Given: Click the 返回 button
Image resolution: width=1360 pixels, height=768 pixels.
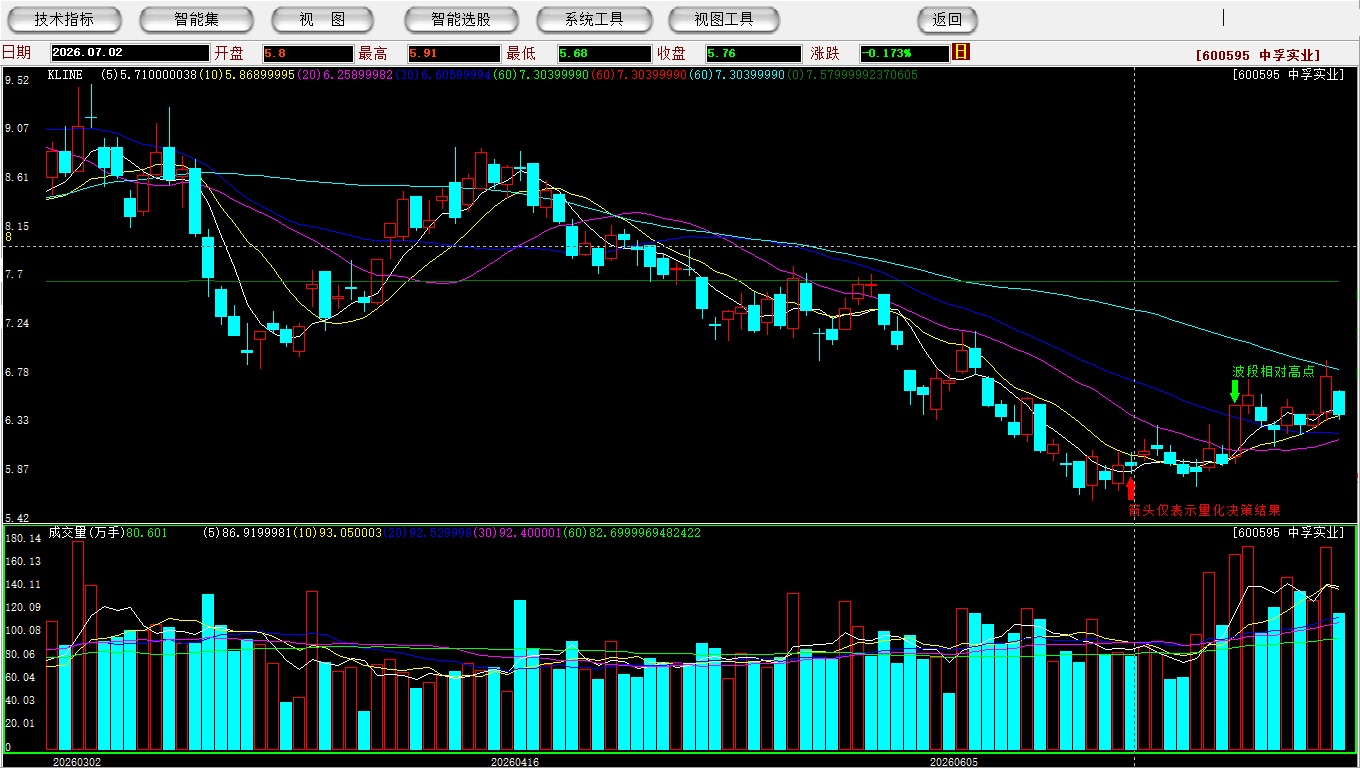Looking at the screenshot, I should point(947,20).
